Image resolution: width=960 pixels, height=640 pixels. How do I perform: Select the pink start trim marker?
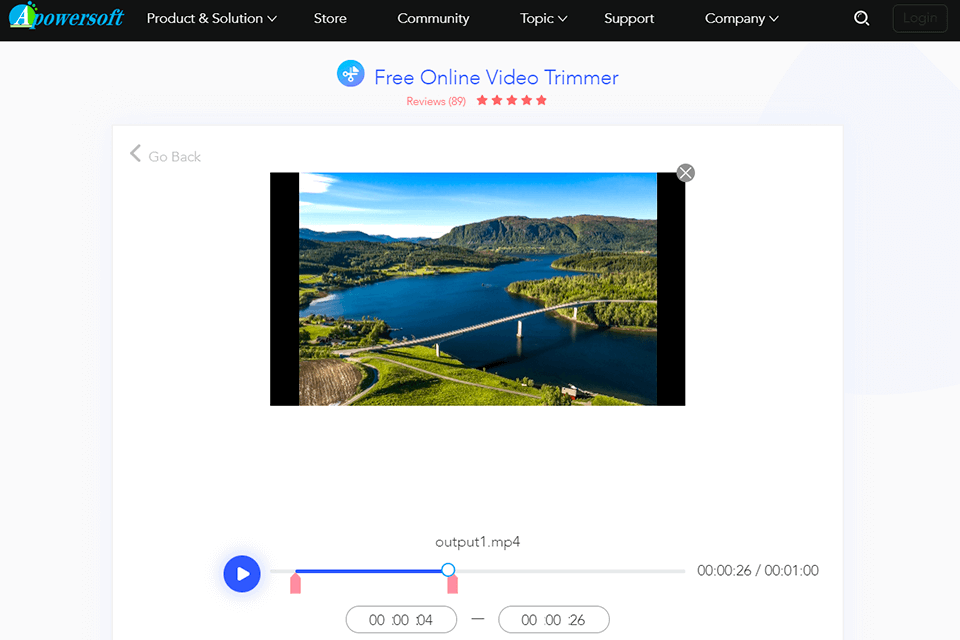point(295,584)
